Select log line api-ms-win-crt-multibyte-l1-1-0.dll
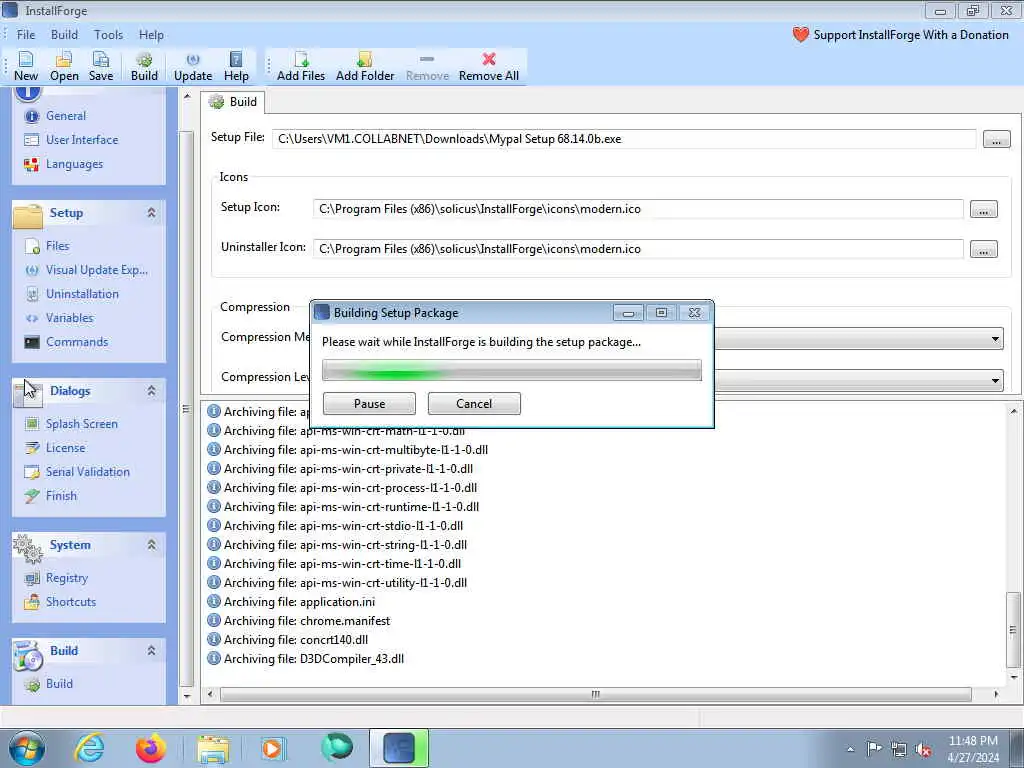Viewport: 1024px width, 768px height. [x=347, y=450]
